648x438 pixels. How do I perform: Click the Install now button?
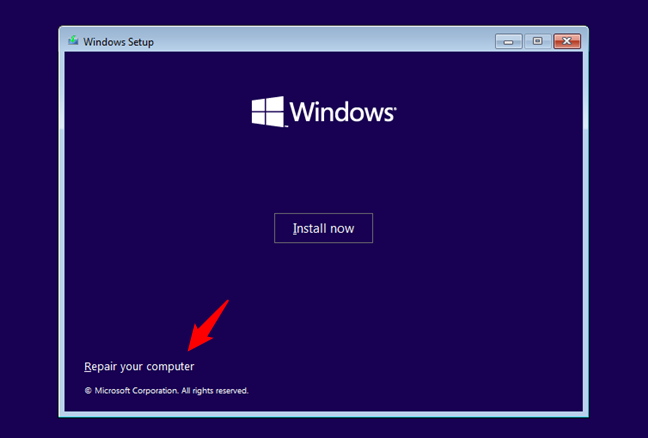pos(323,228)
